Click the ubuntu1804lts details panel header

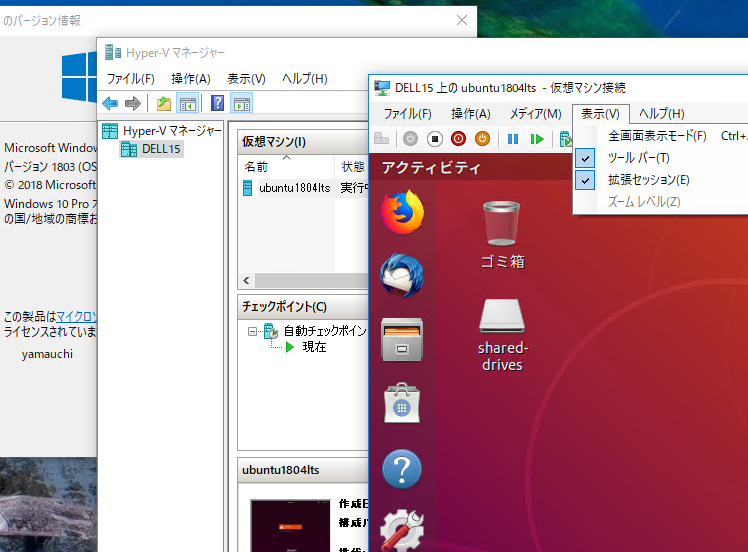(303, 470)
